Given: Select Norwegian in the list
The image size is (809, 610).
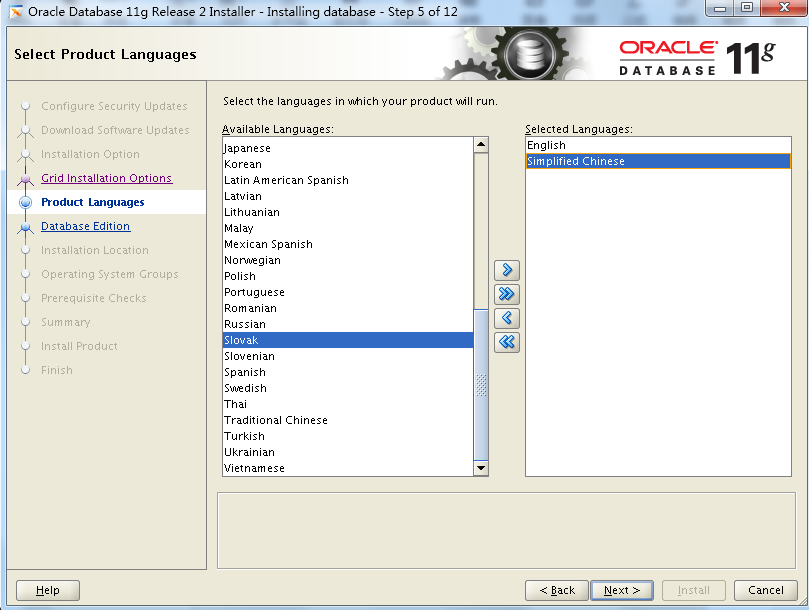Looking at the screenshot, I should pos(348,260).
